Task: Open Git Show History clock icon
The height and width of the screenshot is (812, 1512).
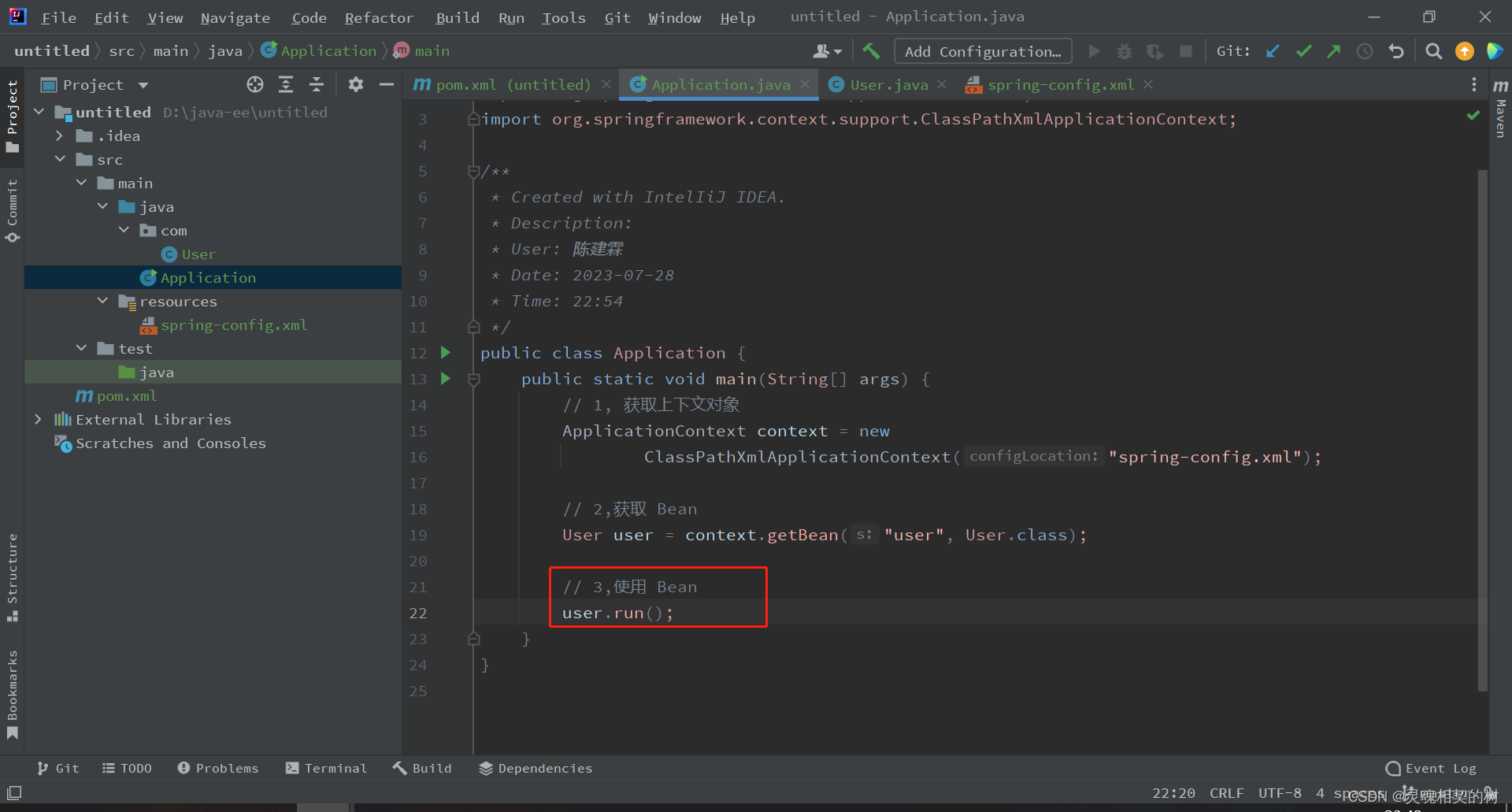Action: click(x=1365, y=51)
